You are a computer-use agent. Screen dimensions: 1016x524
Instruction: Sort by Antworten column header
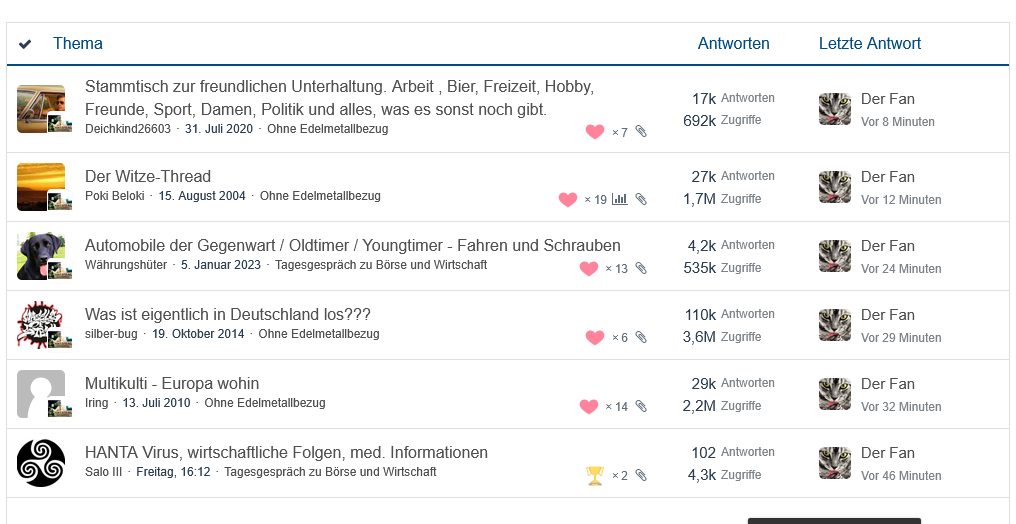tap(733, 43)
